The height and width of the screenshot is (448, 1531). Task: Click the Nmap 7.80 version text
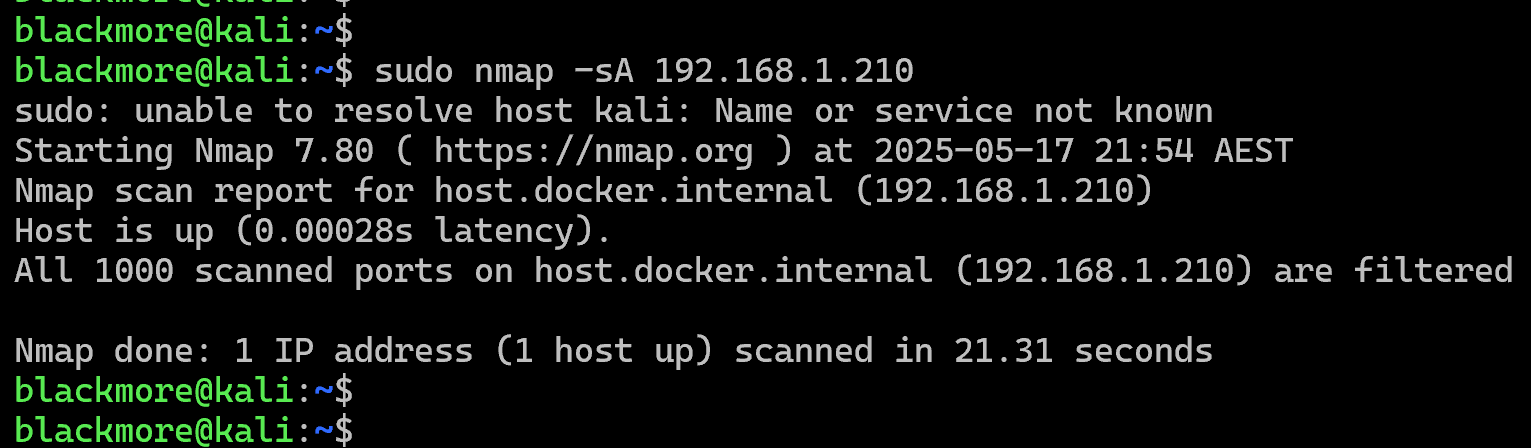tap(283, 151)
